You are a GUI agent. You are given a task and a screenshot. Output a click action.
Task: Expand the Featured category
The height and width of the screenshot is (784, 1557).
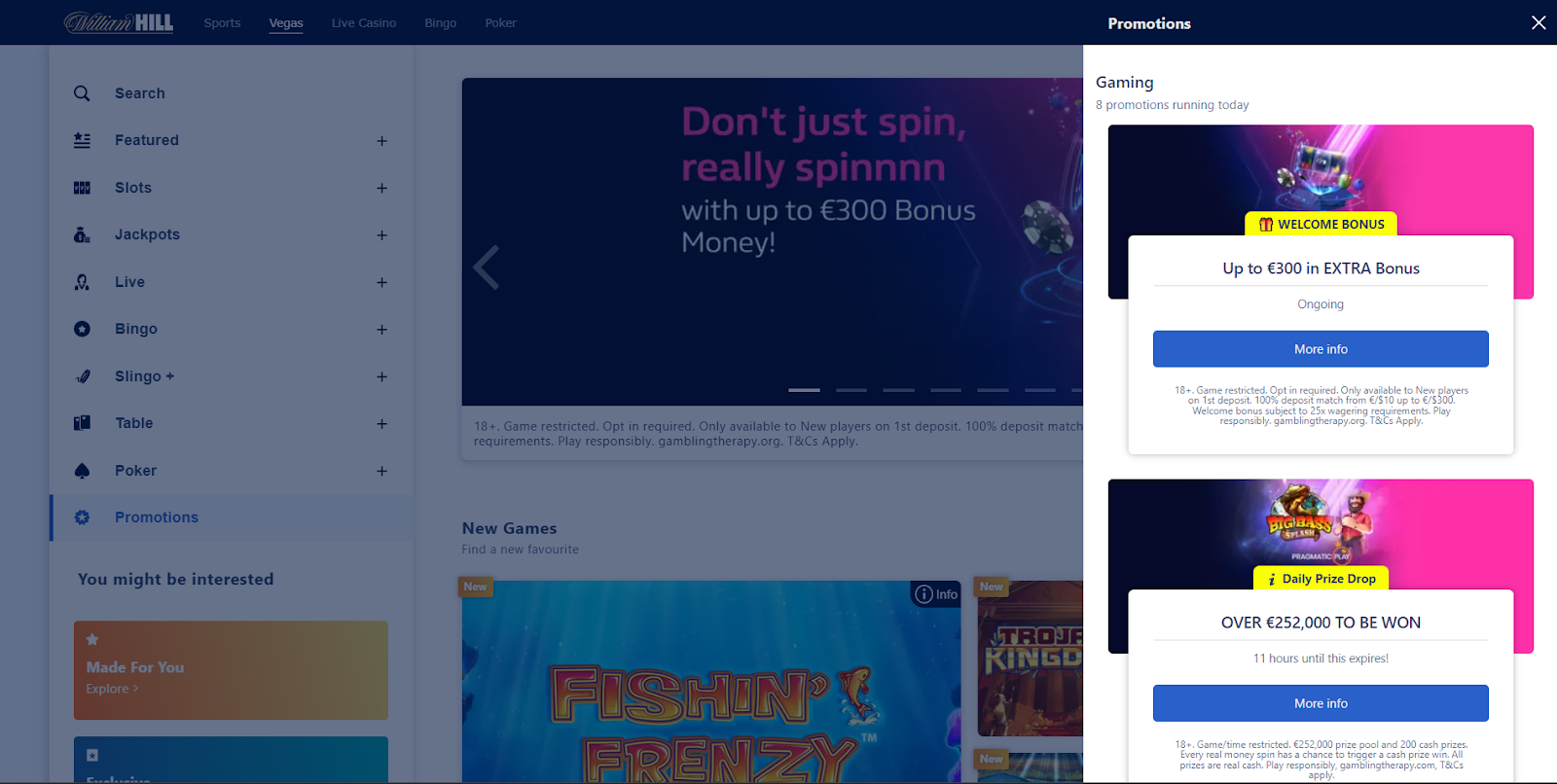pos(382,141)
